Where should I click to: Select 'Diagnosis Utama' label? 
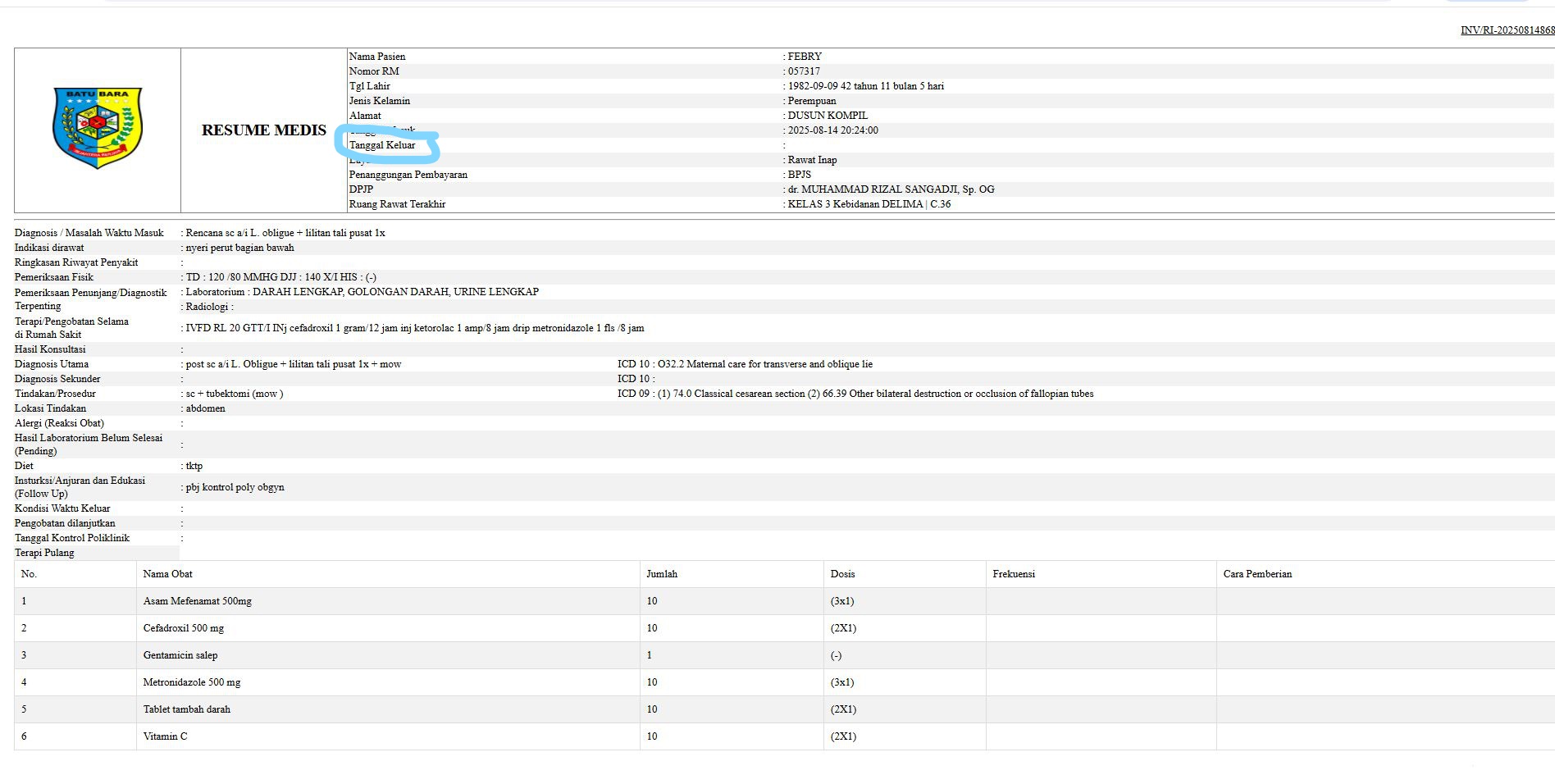pos(52,364)
